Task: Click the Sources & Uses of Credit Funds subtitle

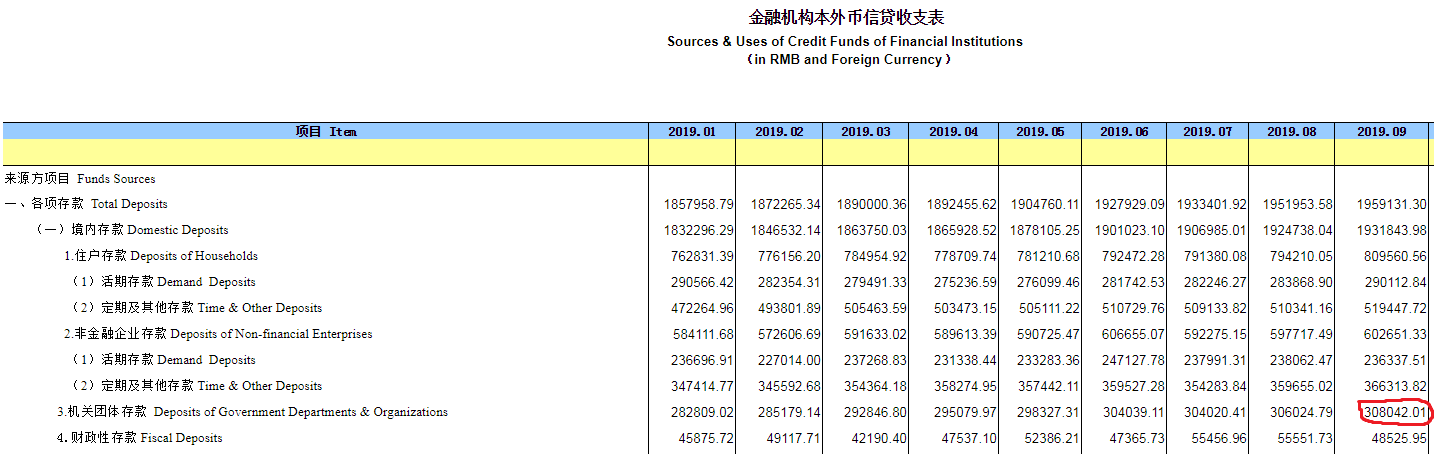Action: click(x=845, y=41)
